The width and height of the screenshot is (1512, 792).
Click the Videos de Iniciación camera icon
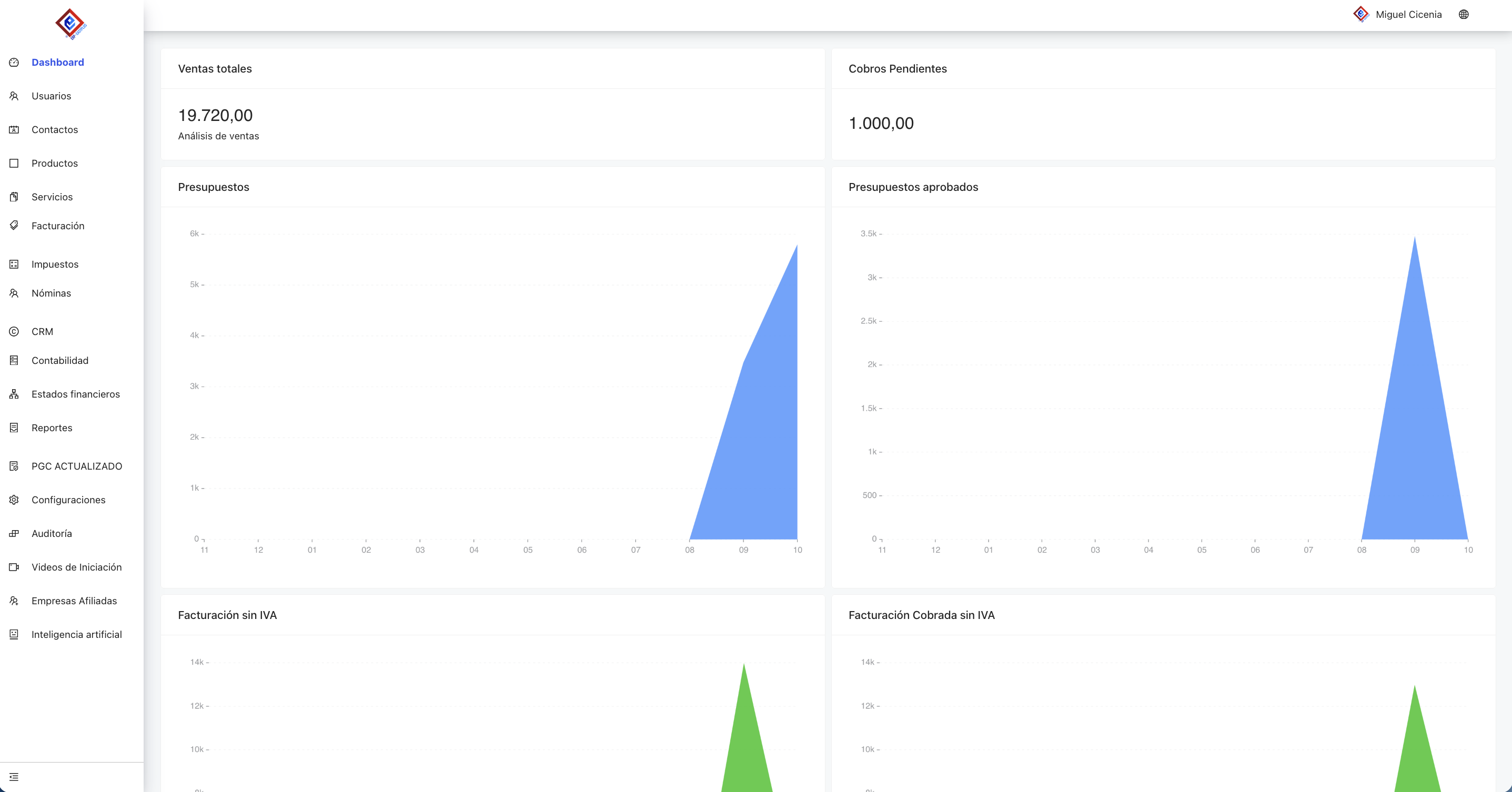14,567
